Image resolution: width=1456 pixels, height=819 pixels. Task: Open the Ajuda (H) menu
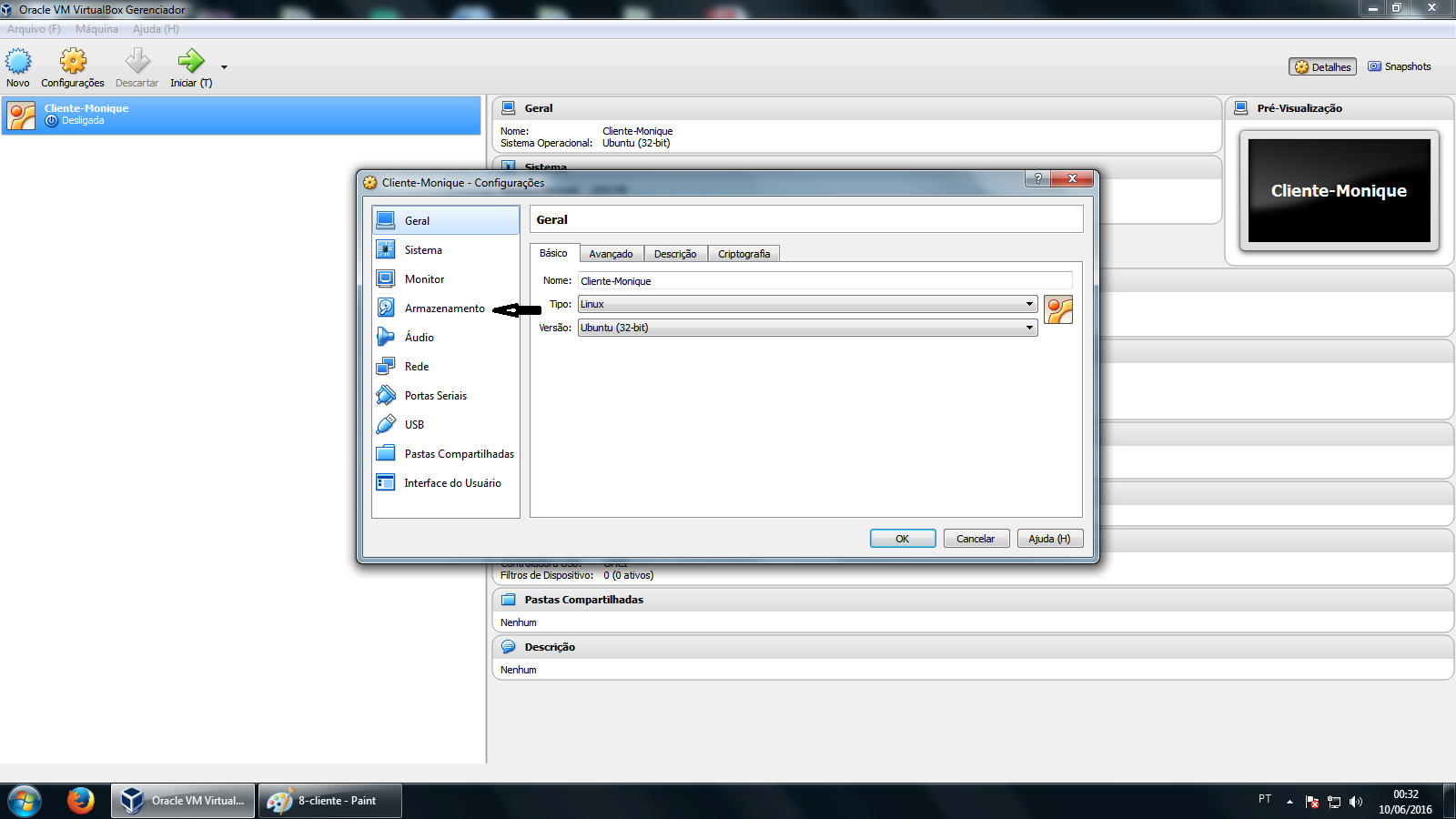point(156,29)
